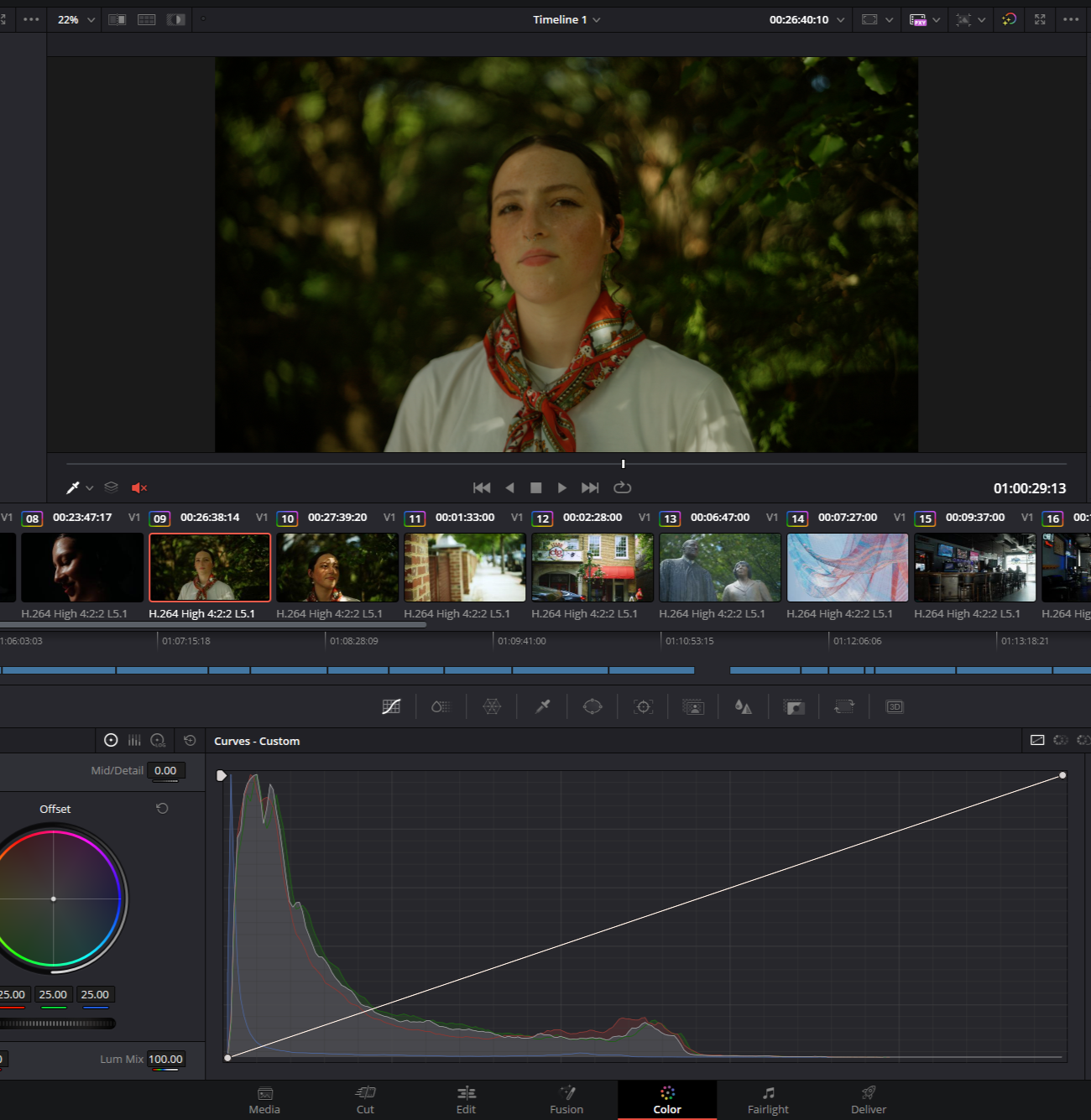Select the hue curves mode icon

pyautogui.click(x=1061, y=740)
